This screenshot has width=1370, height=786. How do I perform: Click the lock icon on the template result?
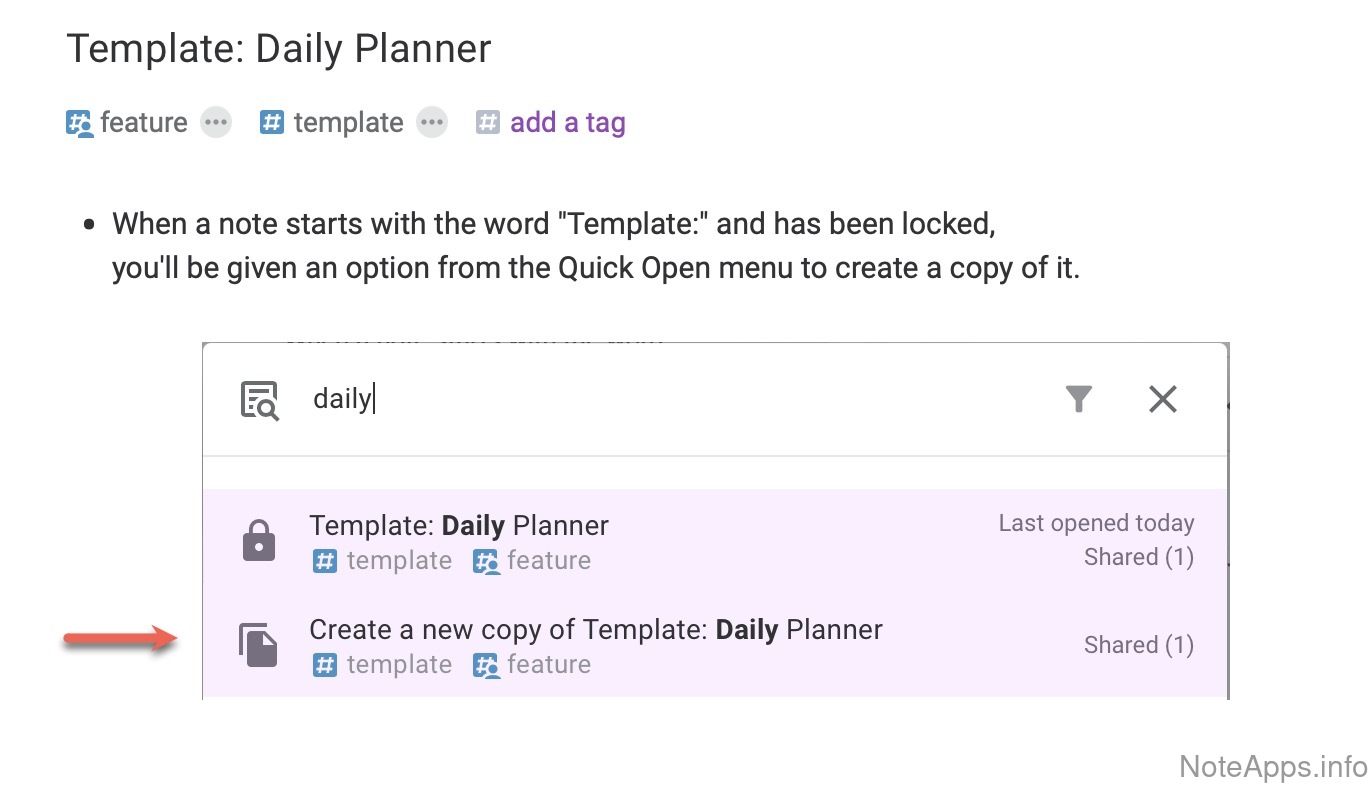(x=259, y=541)
